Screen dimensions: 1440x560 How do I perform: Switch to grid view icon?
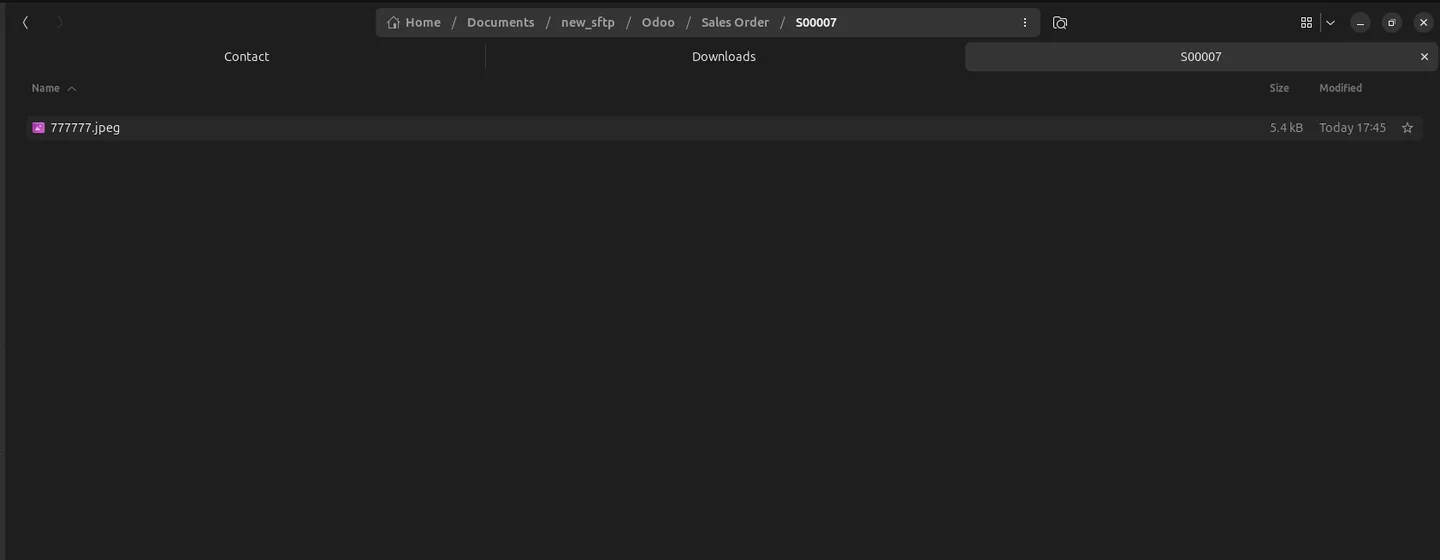tap(1306, 22)
